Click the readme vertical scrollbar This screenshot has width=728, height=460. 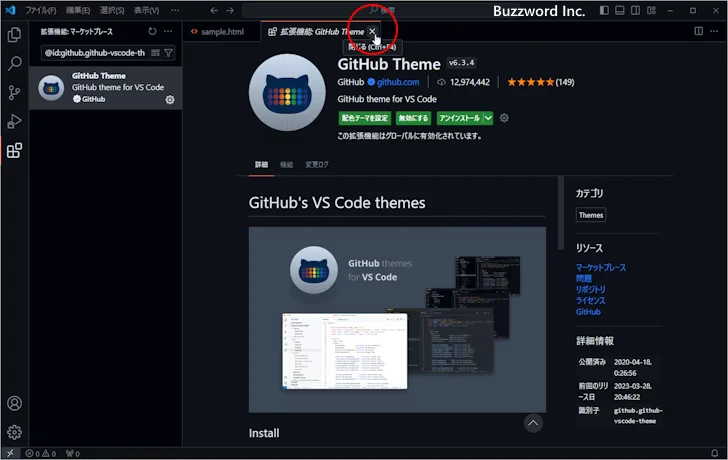coord(561,214)
